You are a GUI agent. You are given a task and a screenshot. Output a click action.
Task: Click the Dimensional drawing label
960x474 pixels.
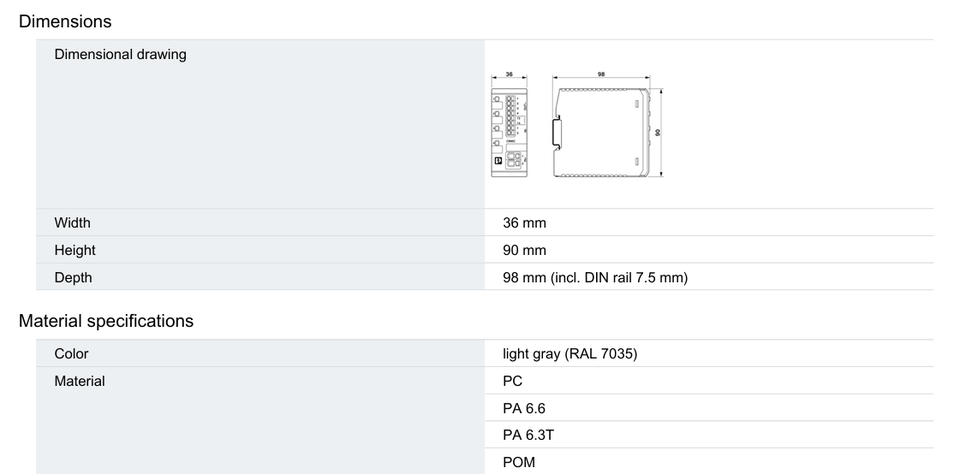tap(120, 54)
